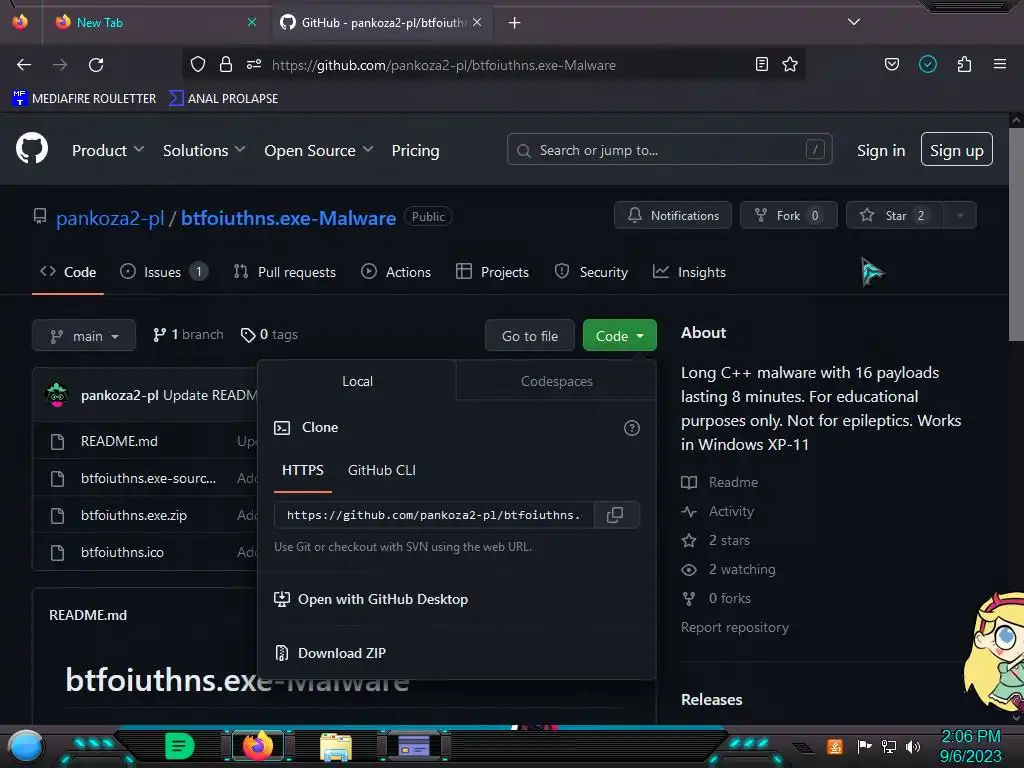Click the volume speaker tray icon
Screen dimensions: 1024x768
[913, 746]
